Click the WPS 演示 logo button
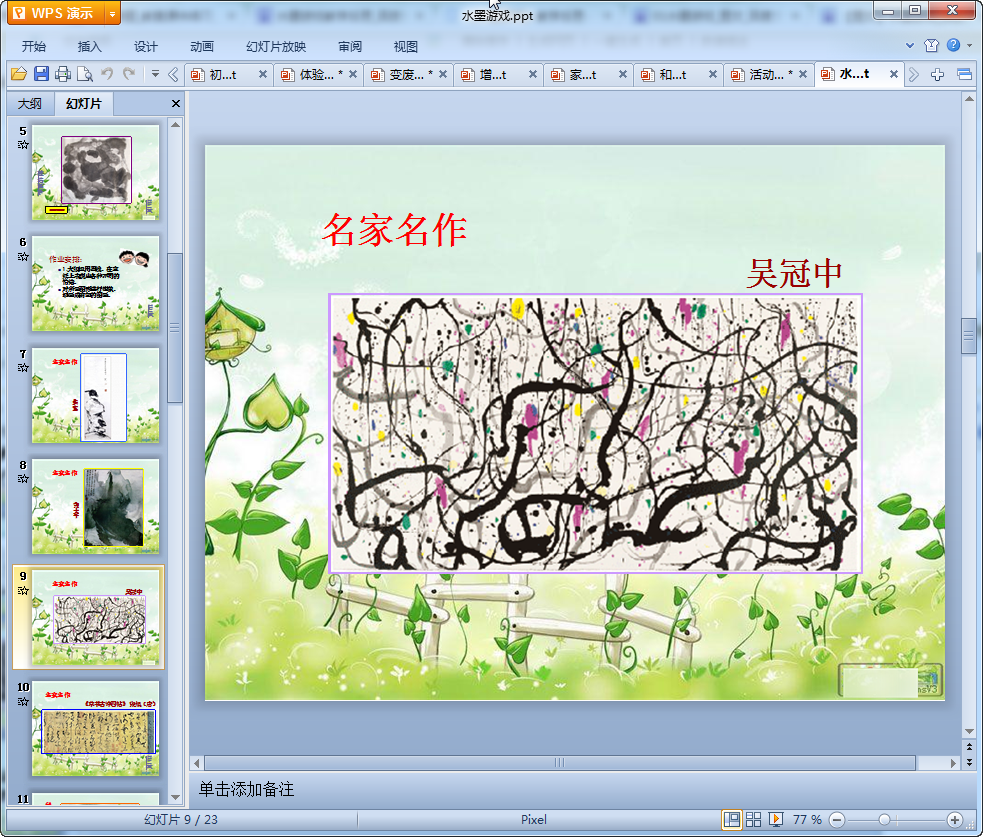This screenshot has height=837, width=983. 56,13
